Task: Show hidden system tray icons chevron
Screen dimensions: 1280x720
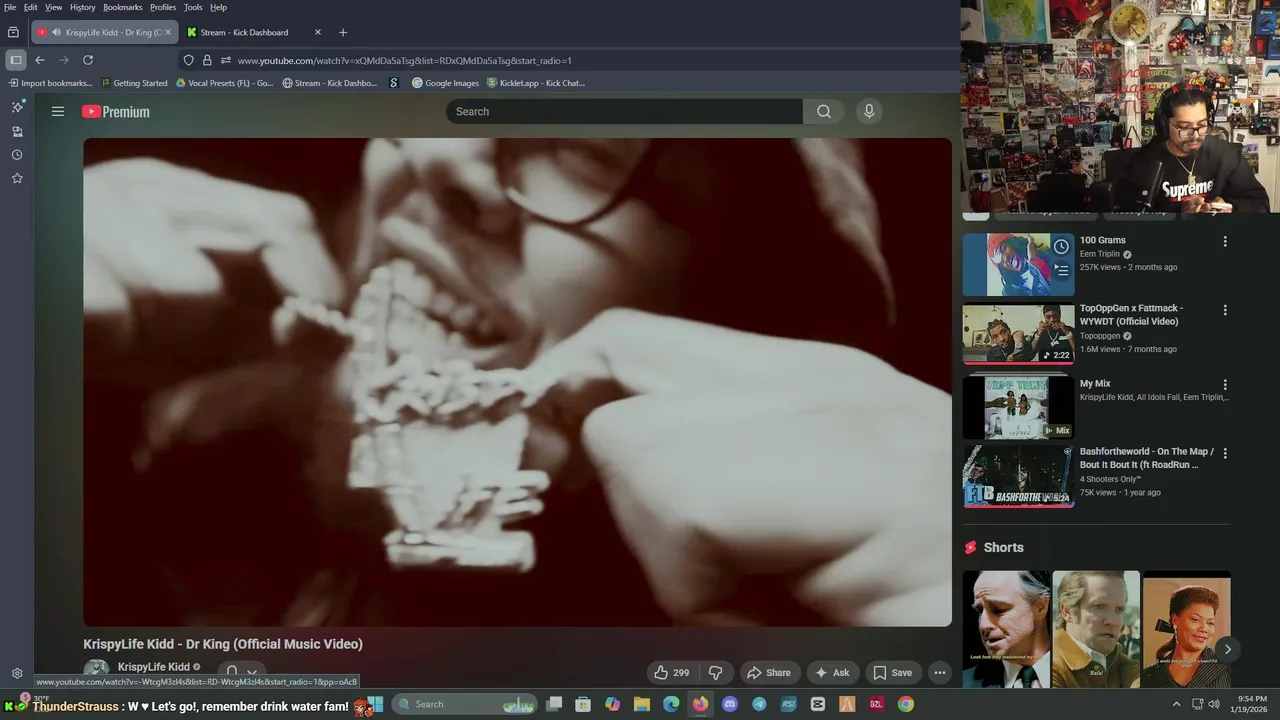Action: [x=1176, y=704]
